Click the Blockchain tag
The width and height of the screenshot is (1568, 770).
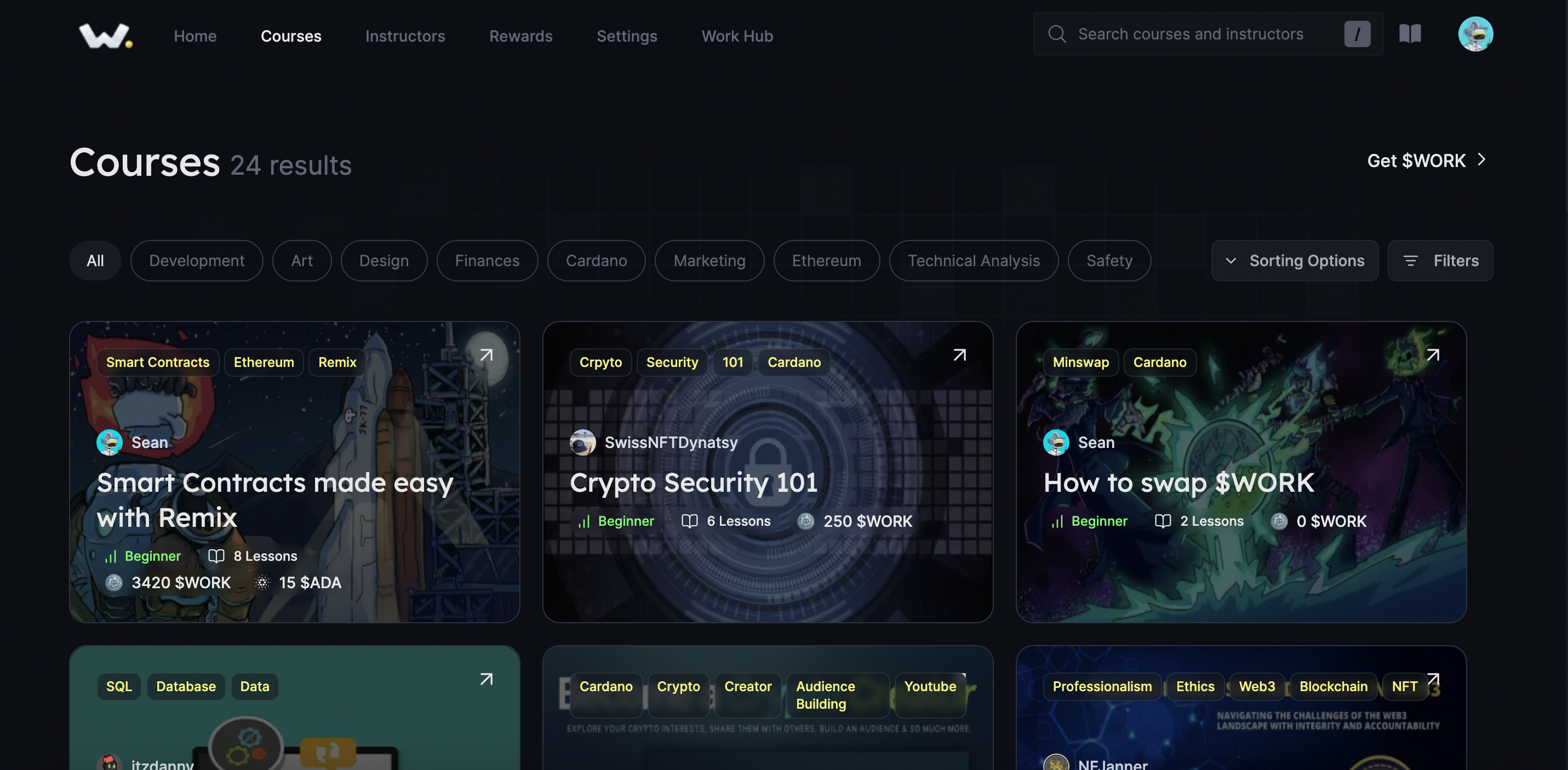(x=1333, y=686)
